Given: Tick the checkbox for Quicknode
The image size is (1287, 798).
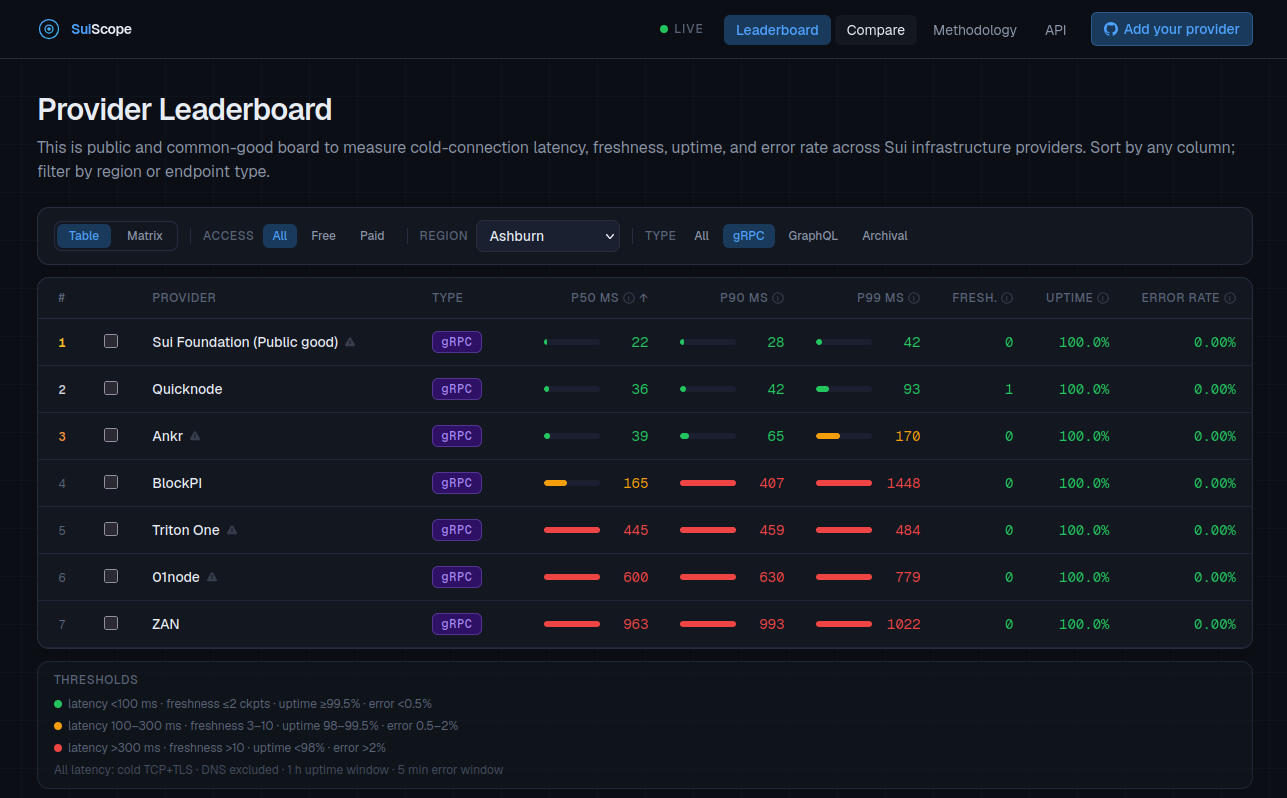Looking at the screenshot, I should (x=111, y=388).
